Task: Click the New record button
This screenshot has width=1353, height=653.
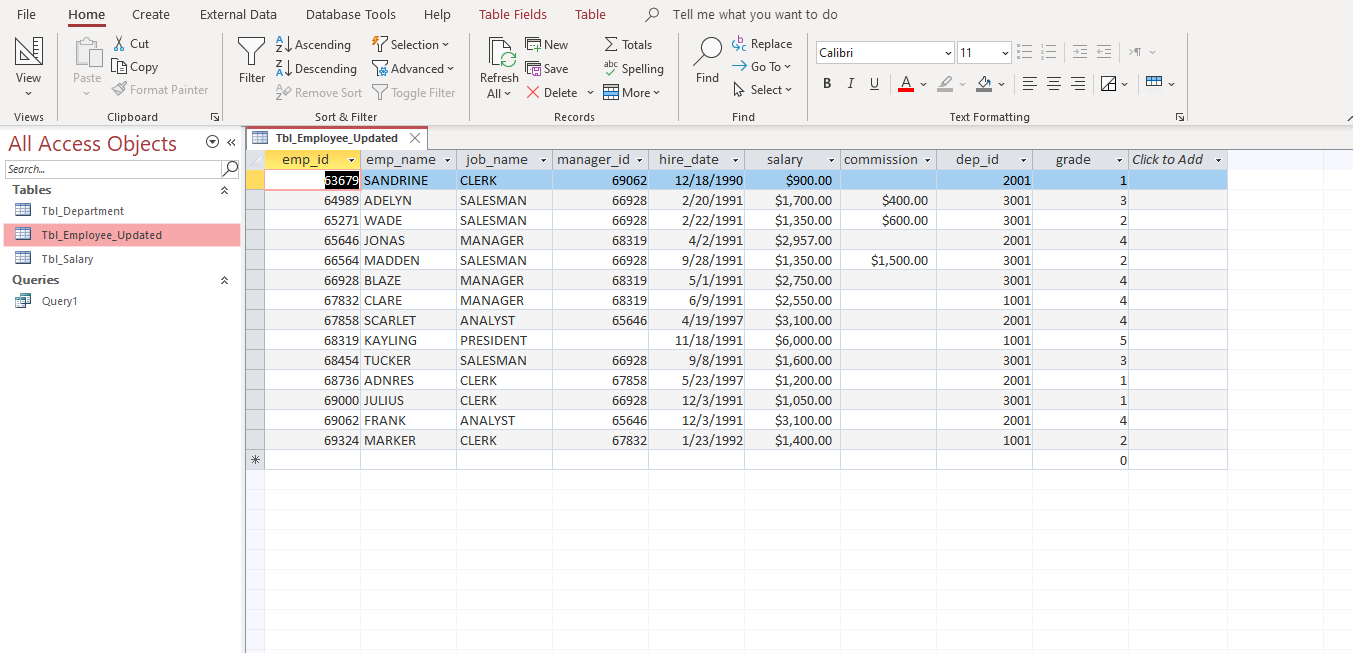Action: coord(546,44)
